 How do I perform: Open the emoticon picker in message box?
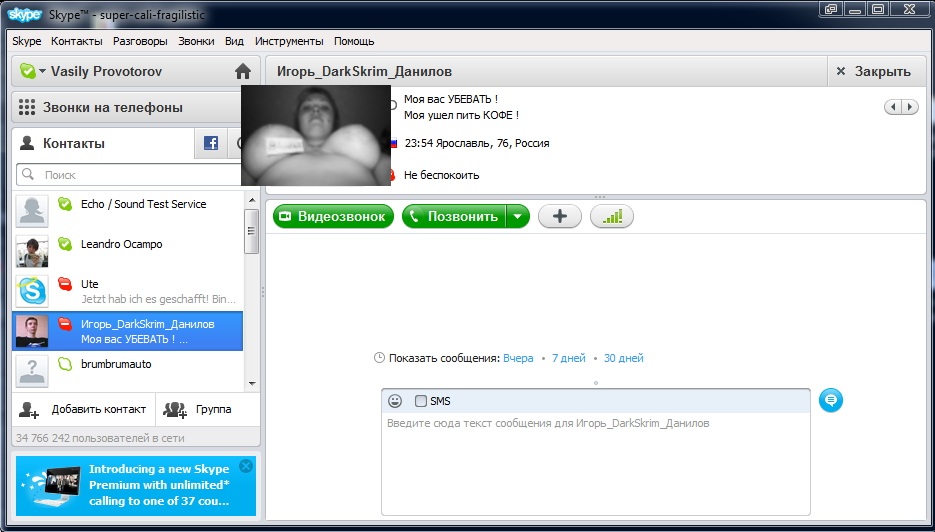395,401
